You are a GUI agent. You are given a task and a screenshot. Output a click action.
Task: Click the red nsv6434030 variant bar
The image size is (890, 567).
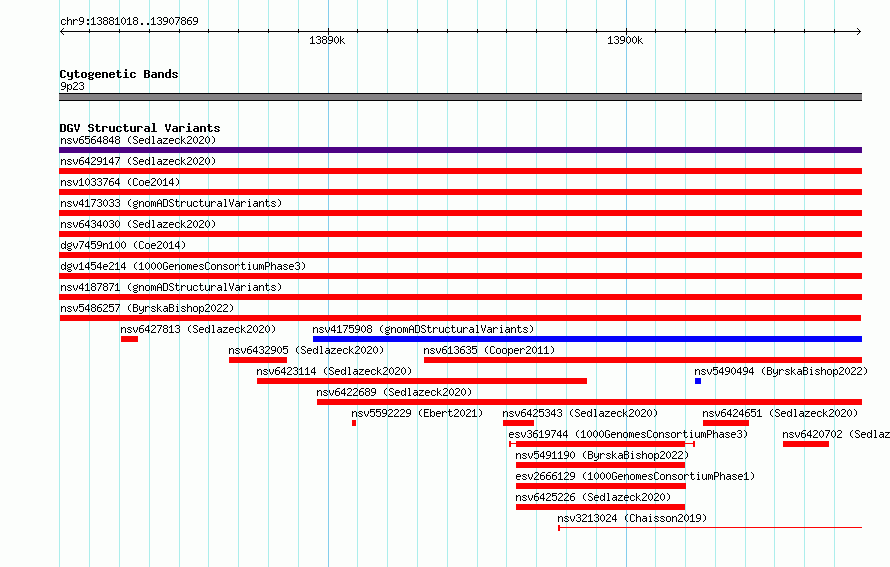coord(460,234)
